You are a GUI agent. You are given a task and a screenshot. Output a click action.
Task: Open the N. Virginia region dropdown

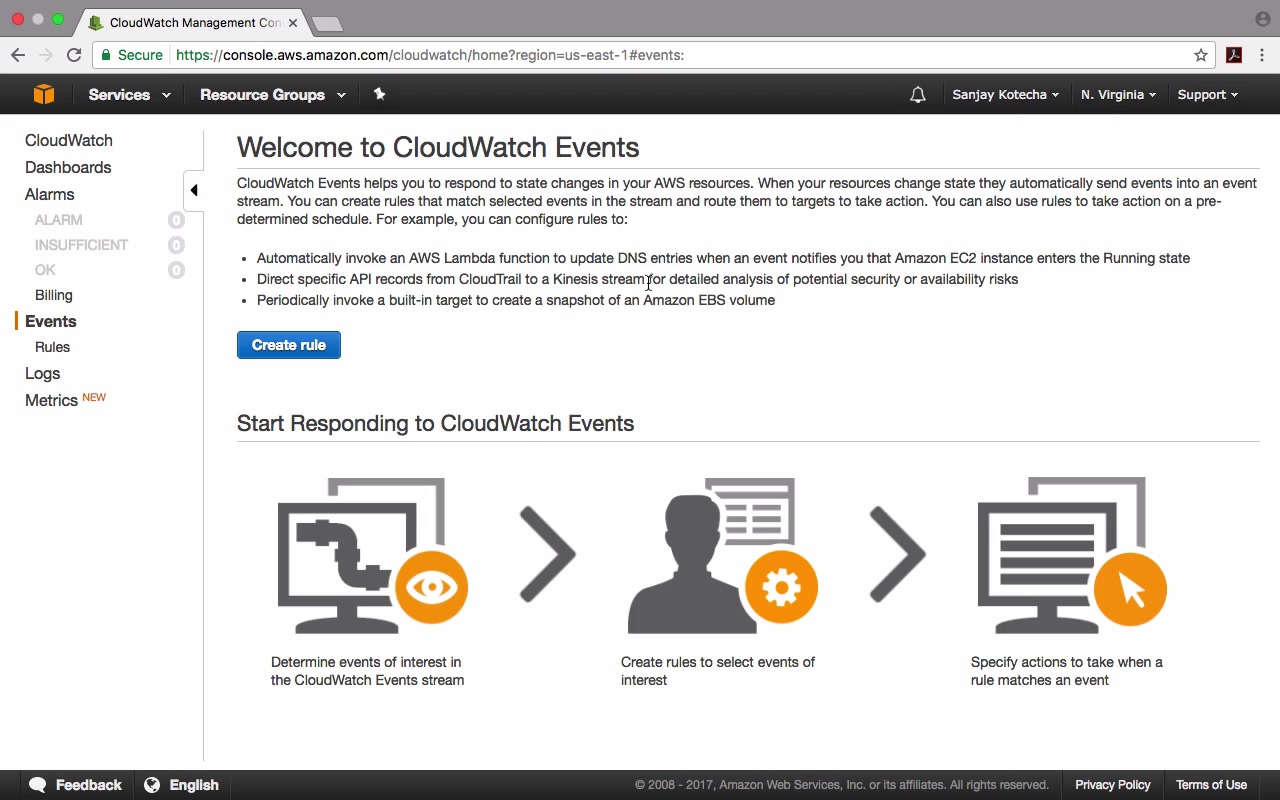1118,95
